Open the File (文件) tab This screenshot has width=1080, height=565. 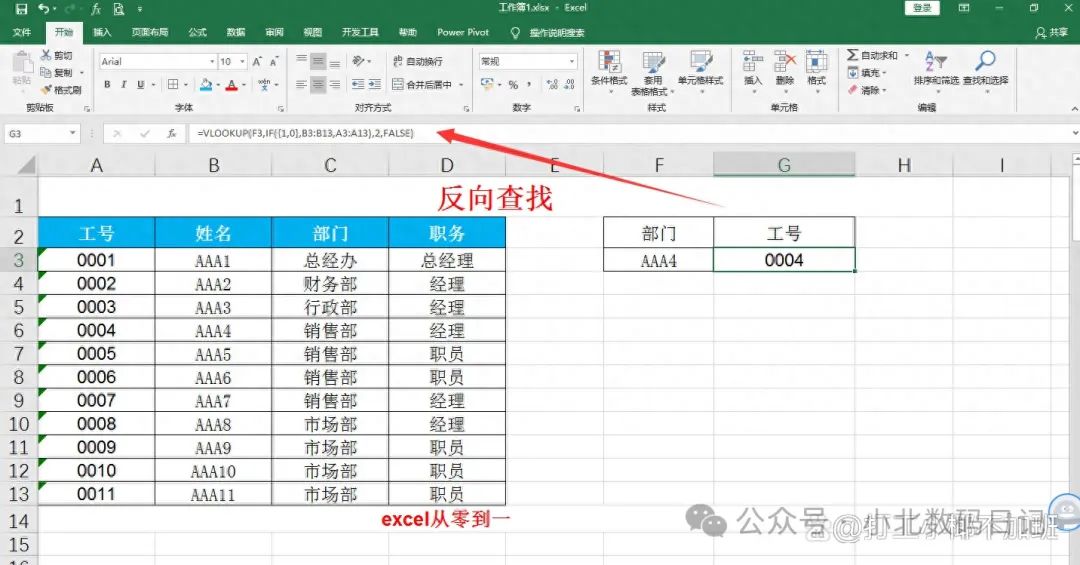click(22, 32)
